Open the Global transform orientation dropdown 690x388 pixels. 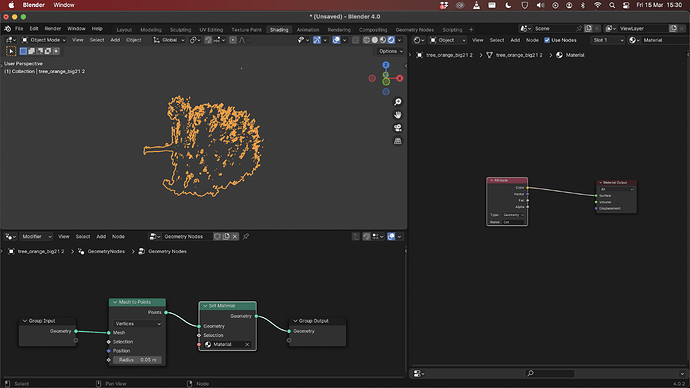point(169,40)
